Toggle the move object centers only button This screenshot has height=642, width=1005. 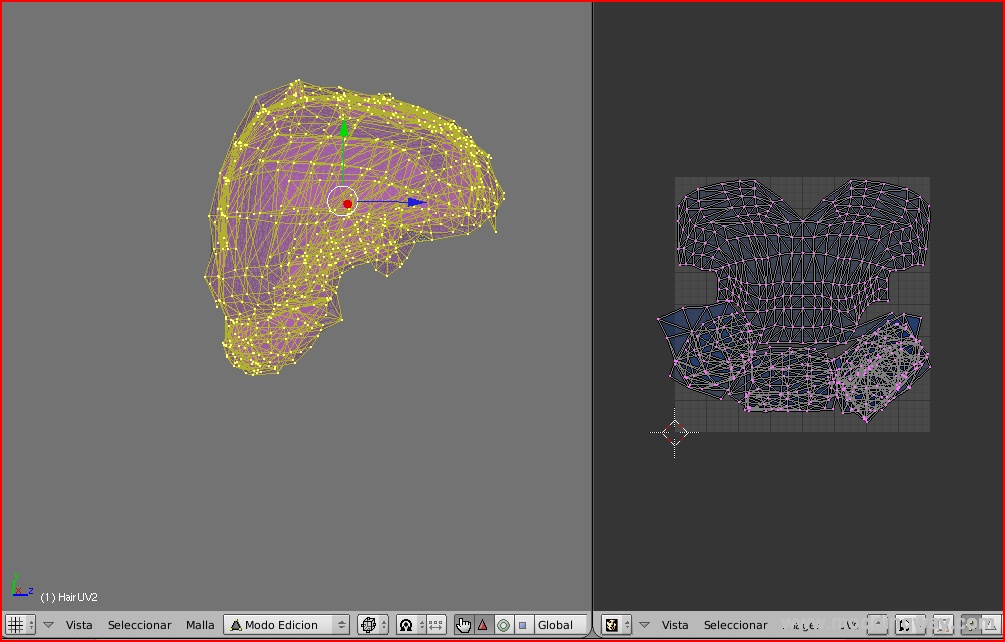[435, 625]
